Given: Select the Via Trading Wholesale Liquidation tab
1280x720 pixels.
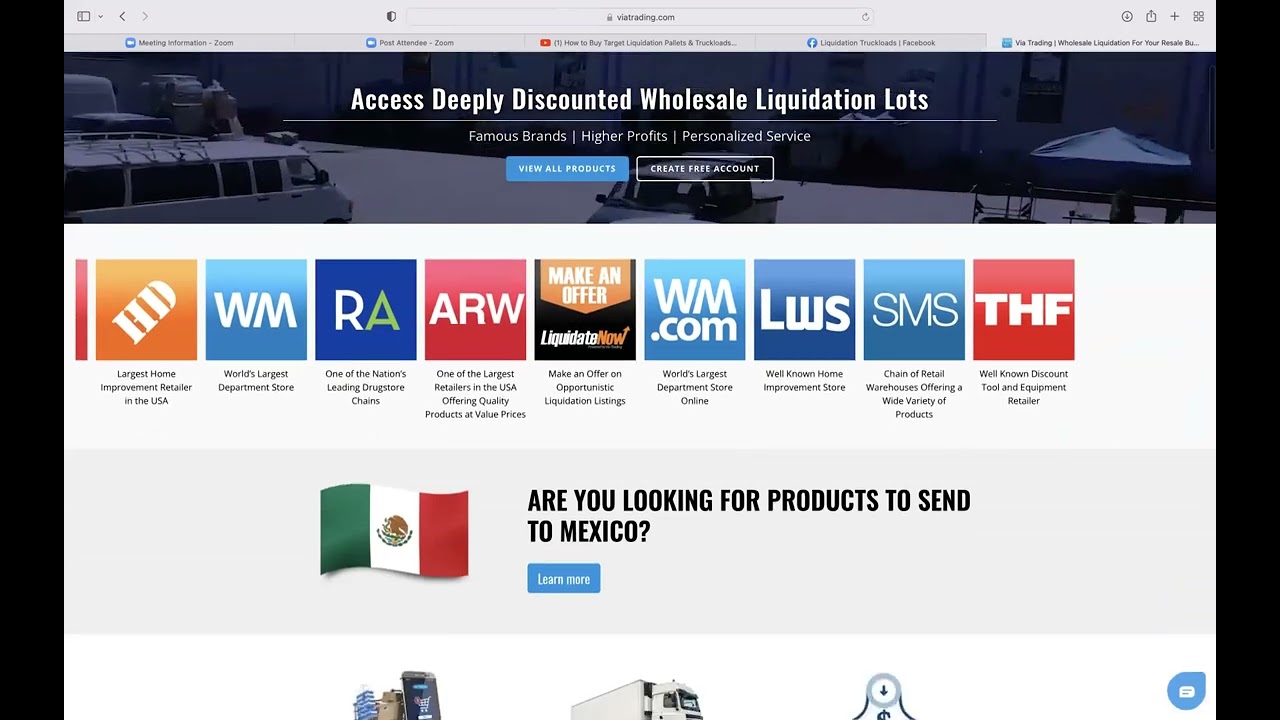Looking at the screenshot, I should (1101, 43).
